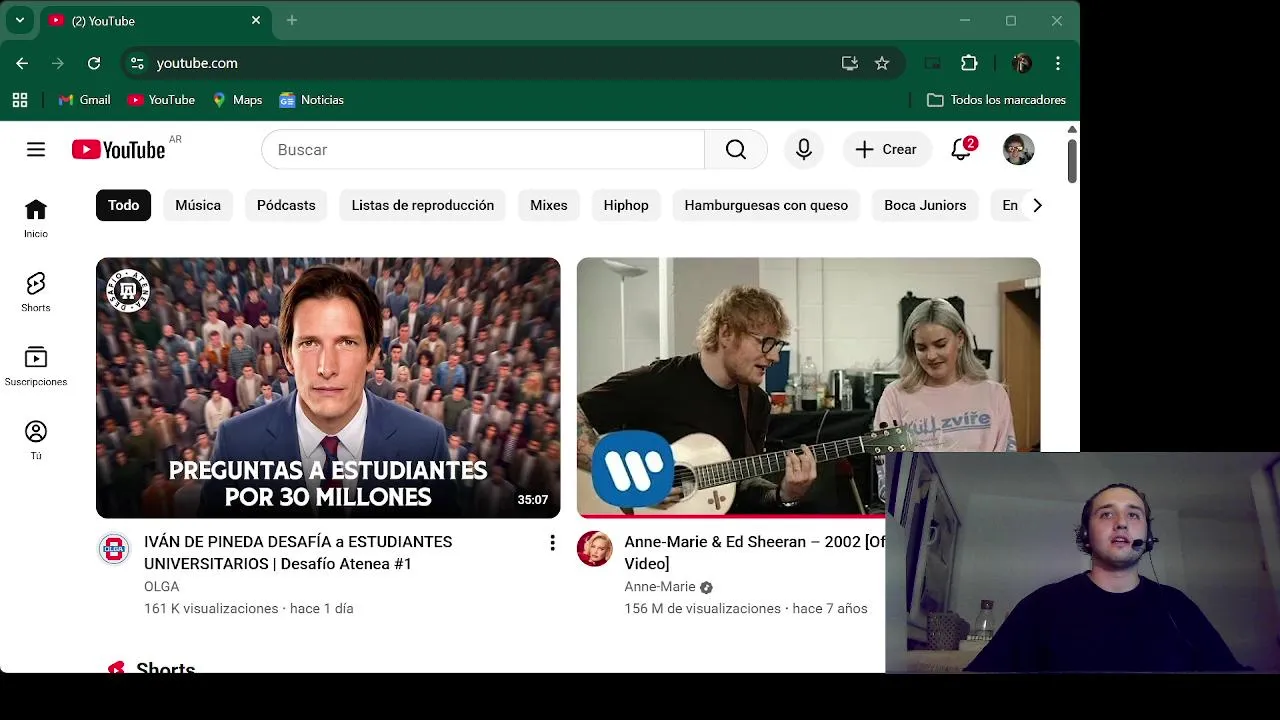Open the YouTube hamburger guide menu
Viewport: 1280px width, 720px height.
(36, 149)
